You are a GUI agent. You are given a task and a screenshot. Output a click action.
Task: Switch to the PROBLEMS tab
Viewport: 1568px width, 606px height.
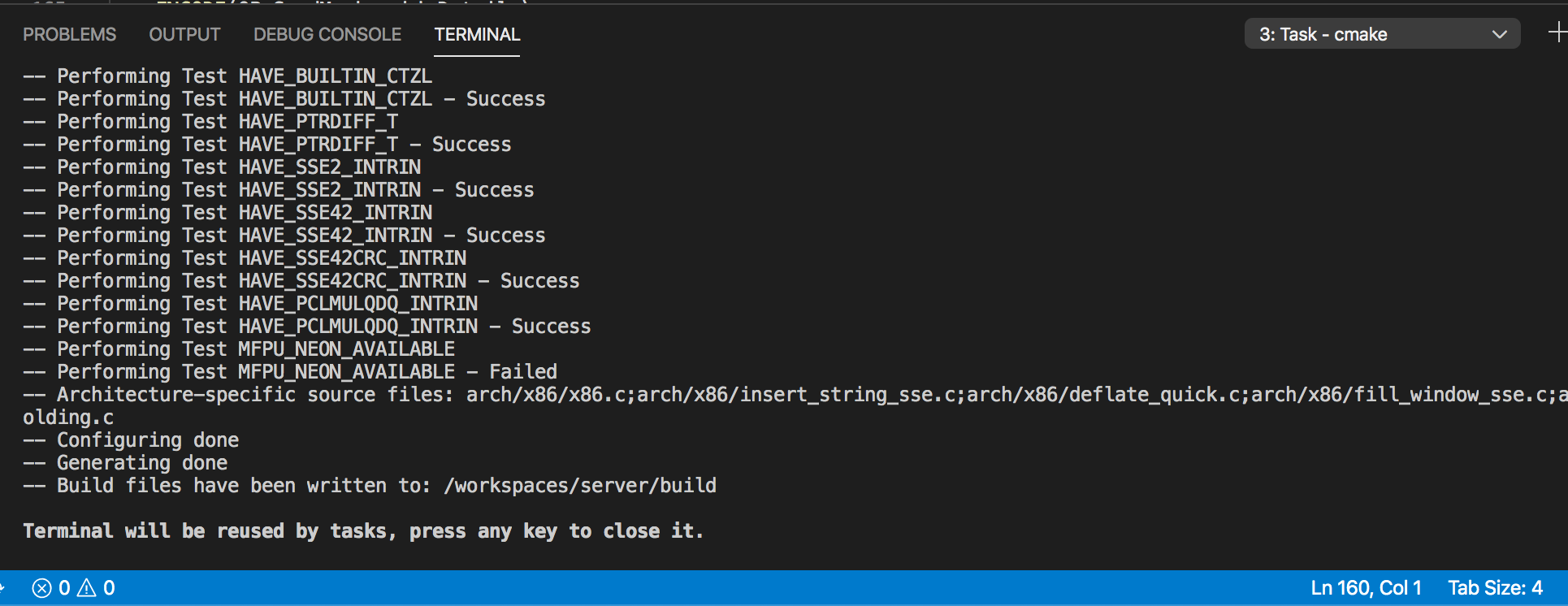[69, 35]
